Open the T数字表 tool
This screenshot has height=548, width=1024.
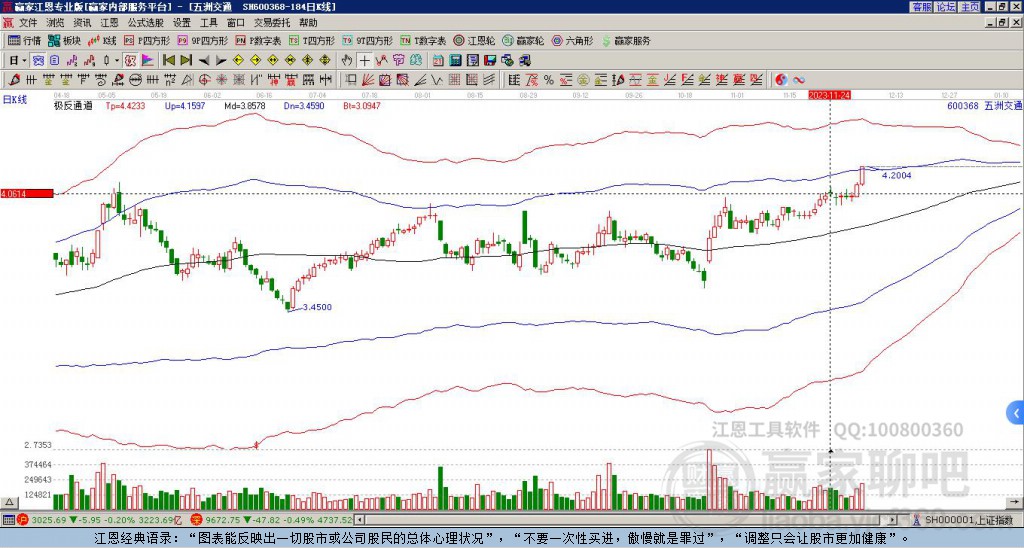point(423,40)
